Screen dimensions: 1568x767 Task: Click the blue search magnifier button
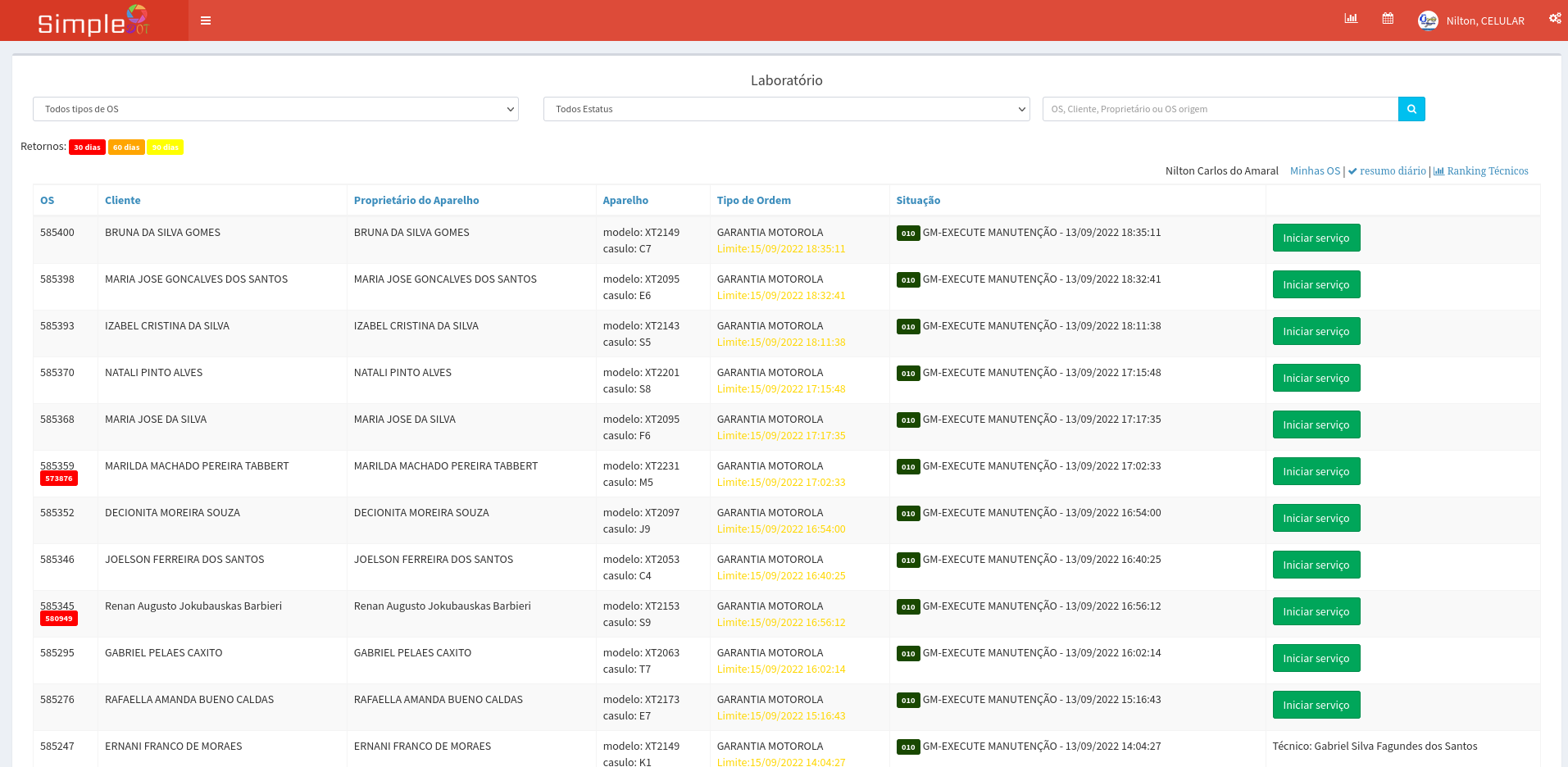[x=1411, y=109]
